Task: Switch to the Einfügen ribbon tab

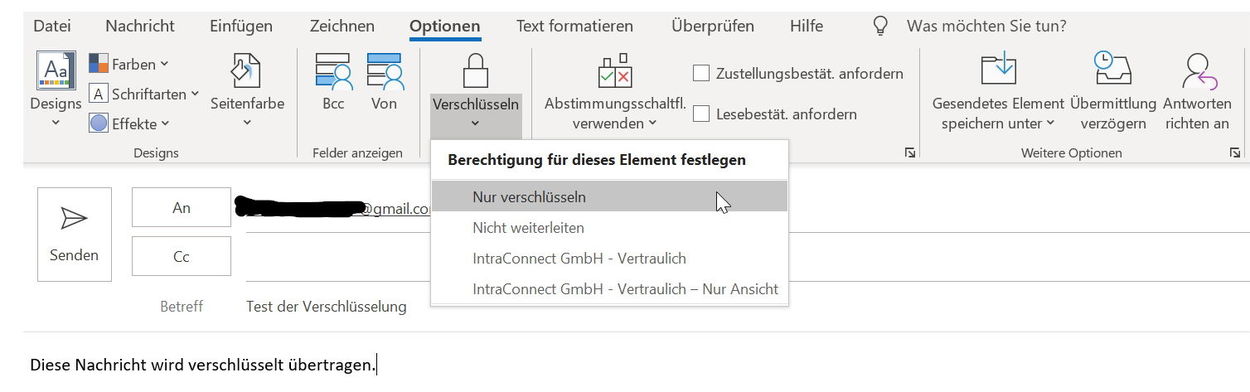Action: (242, 26)
